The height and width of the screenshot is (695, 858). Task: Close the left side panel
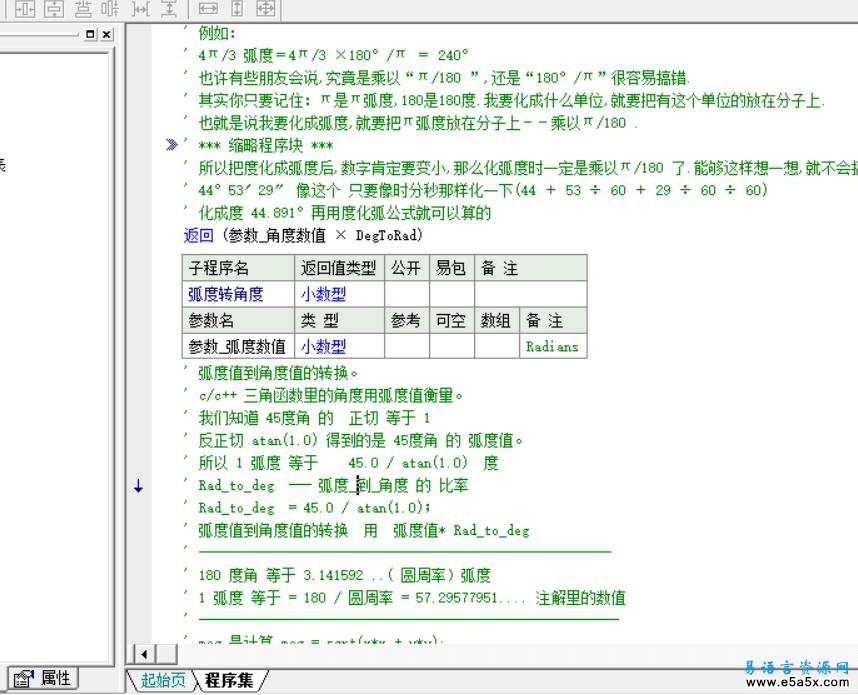(107, 34)
